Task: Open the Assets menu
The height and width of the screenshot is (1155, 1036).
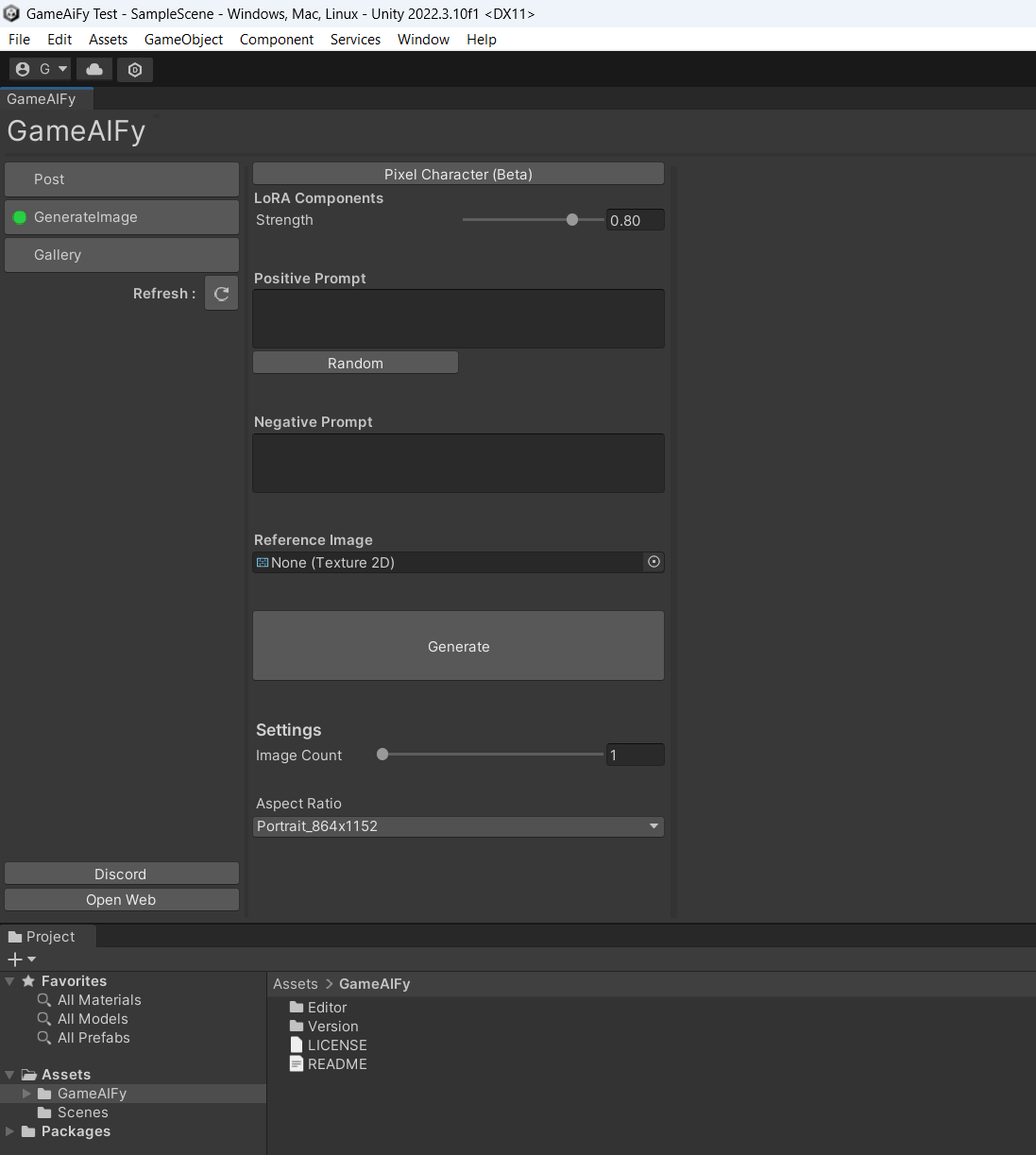Action: [x=108, y=40]
